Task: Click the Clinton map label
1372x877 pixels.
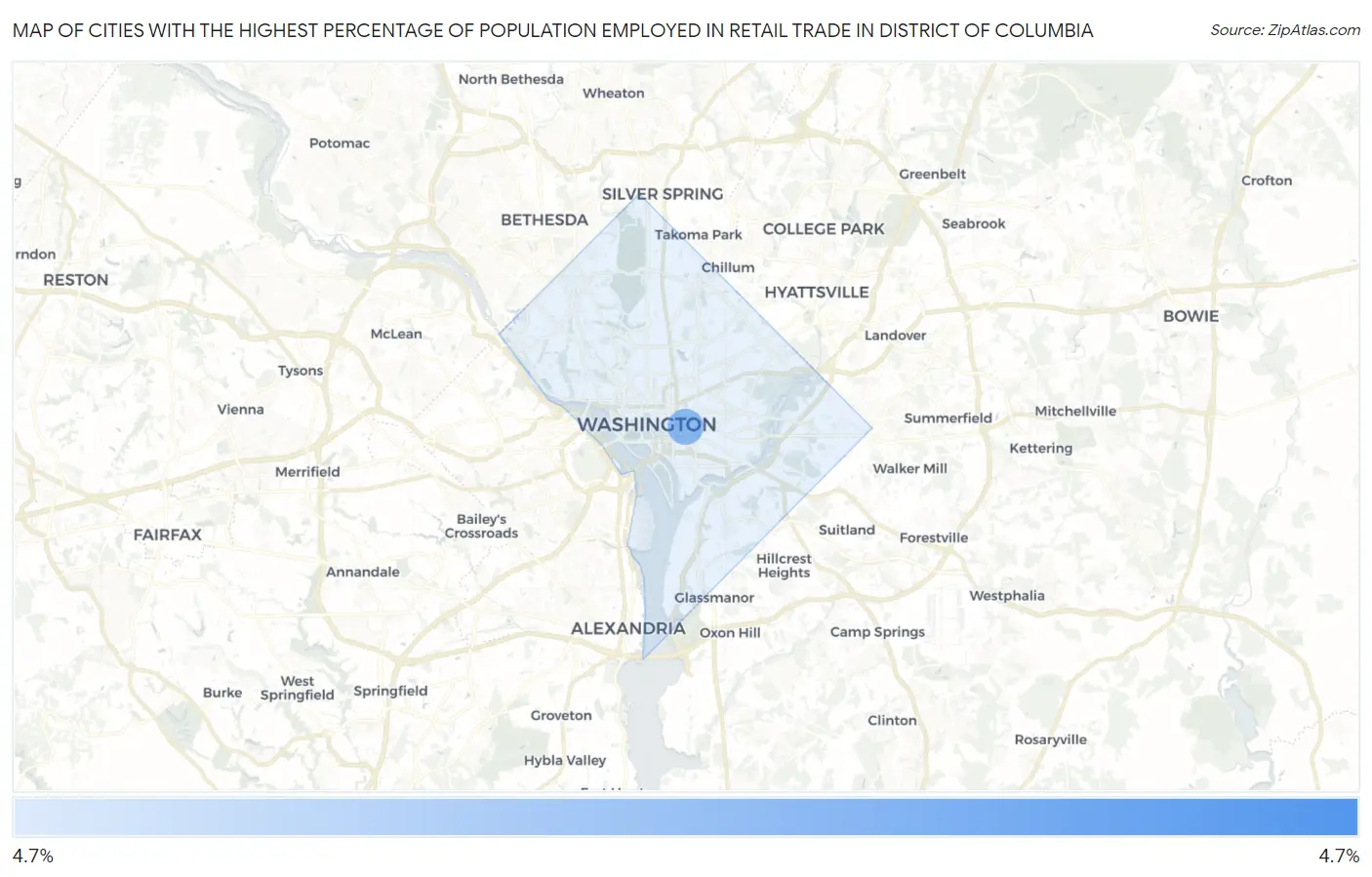Action: click(x=893, y=721)
